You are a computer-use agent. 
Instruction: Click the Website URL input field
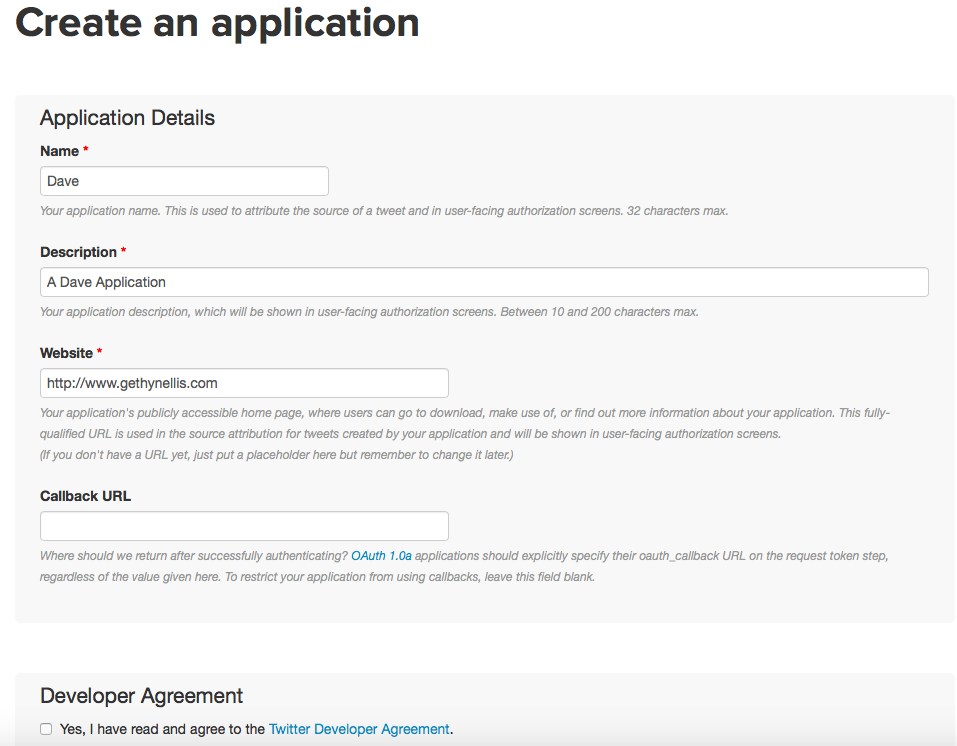point(244,383)
